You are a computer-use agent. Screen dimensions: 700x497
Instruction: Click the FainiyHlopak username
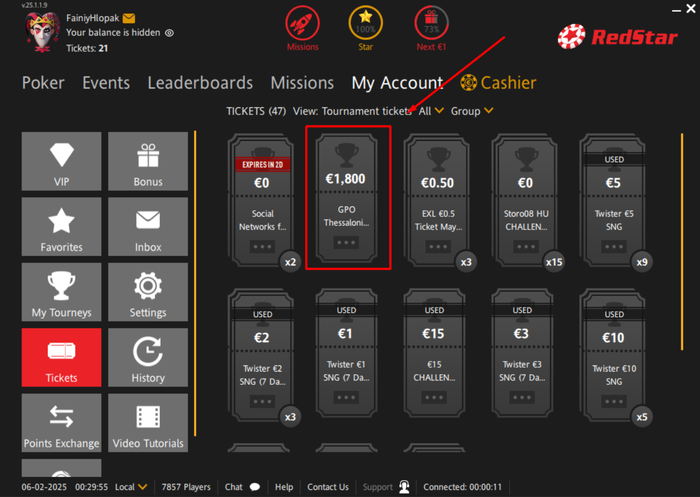pos(93,18)
